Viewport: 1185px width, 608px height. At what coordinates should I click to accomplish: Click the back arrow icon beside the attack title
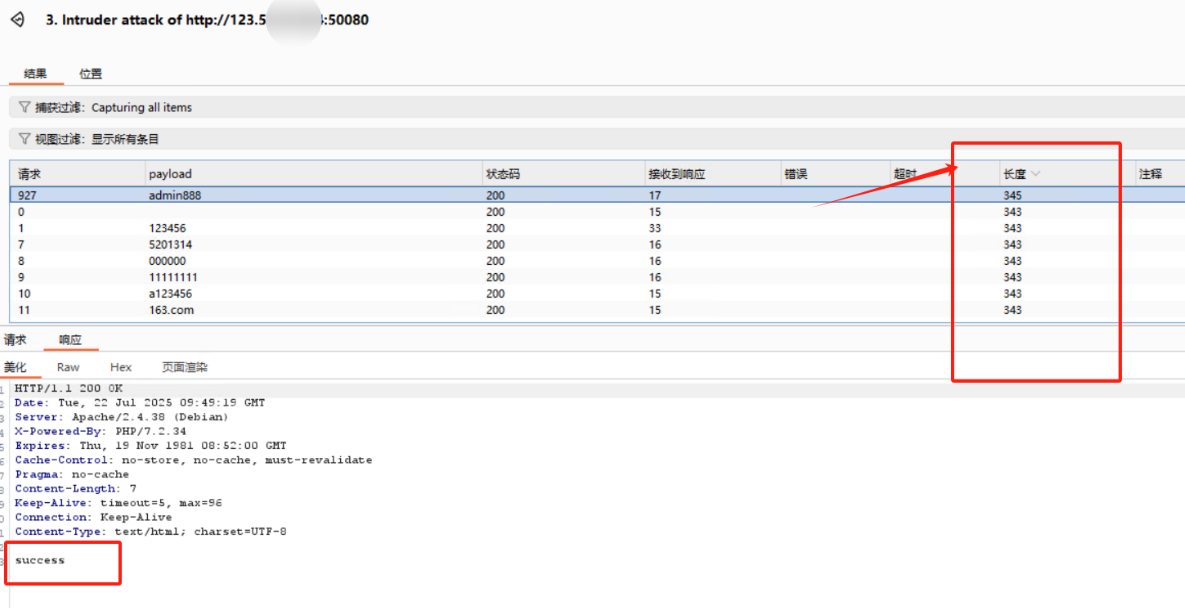pos(17,20)
